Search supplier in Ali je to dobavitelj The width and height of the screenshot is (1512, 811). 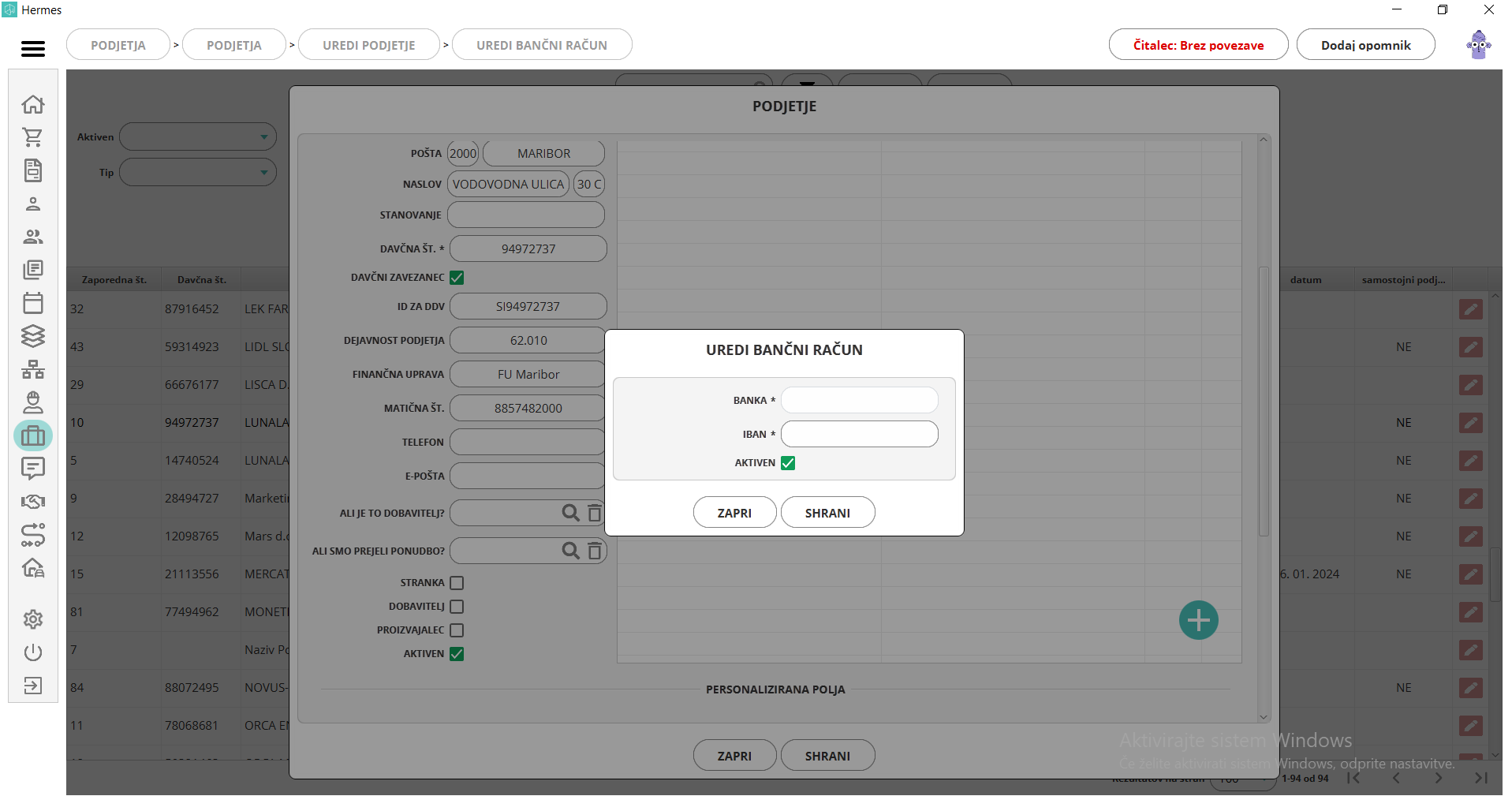[x=570, y=513]
